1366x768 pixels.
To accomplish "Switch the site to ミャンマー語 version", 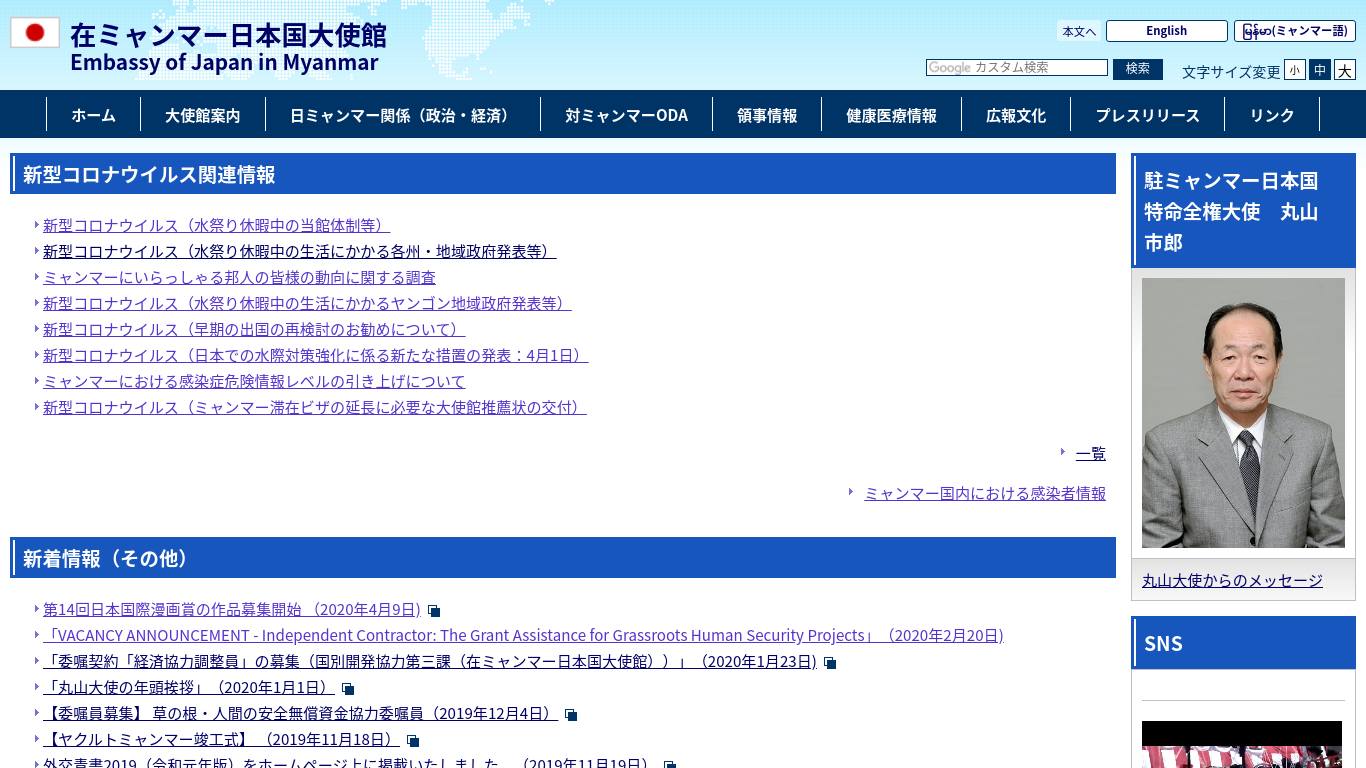I will point(1295,31).
